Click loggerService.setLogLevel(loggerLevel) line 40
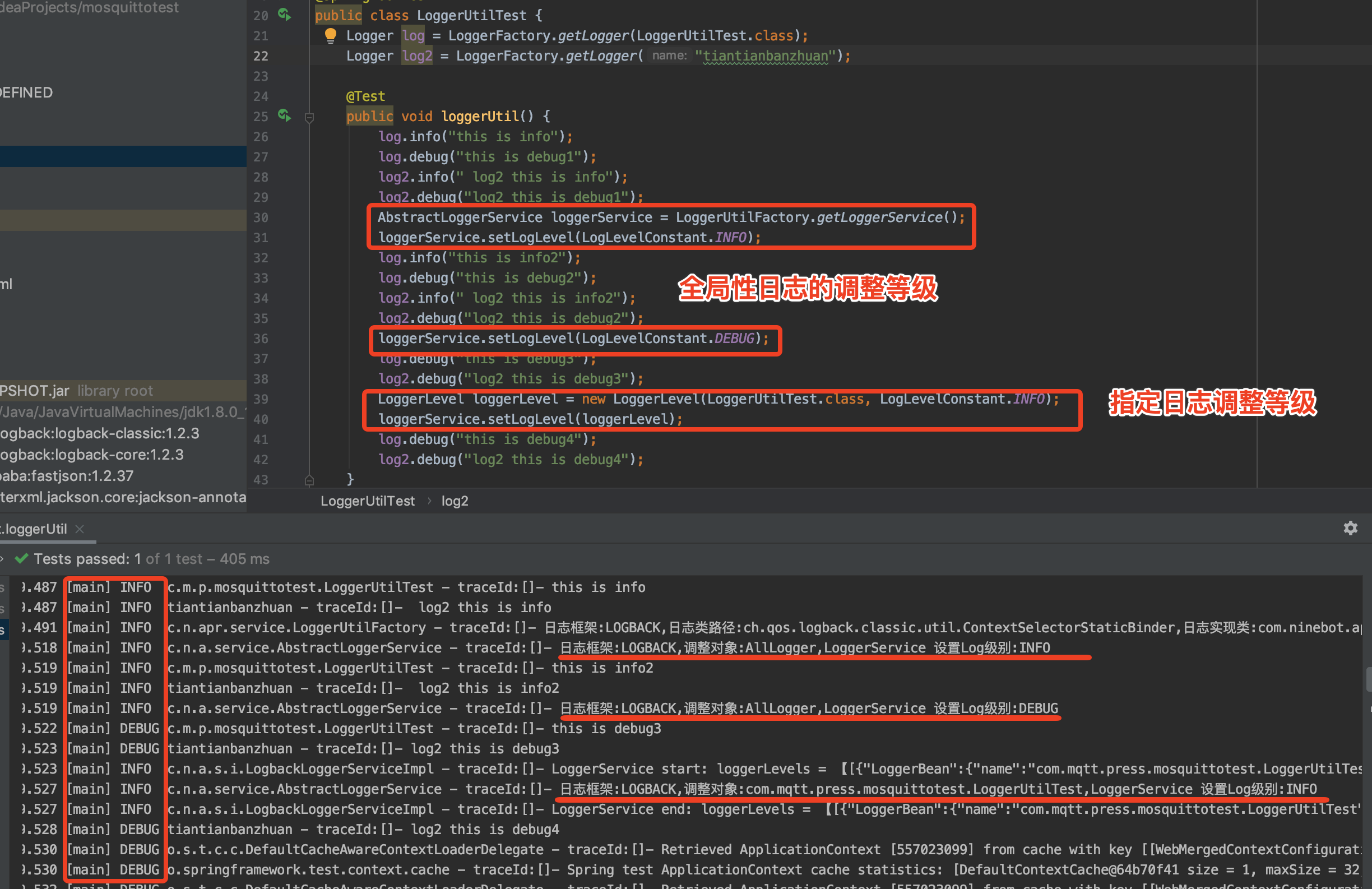Screen dimensions: 1372x889 coord(530,419)
